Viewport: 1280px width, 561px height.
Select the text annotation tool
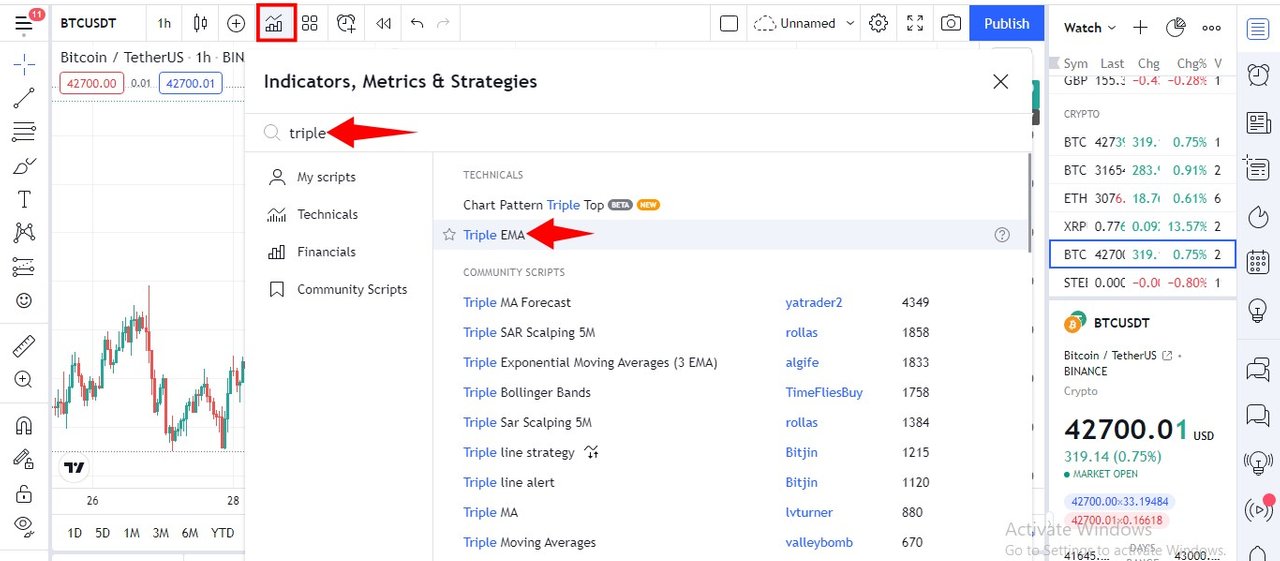[24, 200]
